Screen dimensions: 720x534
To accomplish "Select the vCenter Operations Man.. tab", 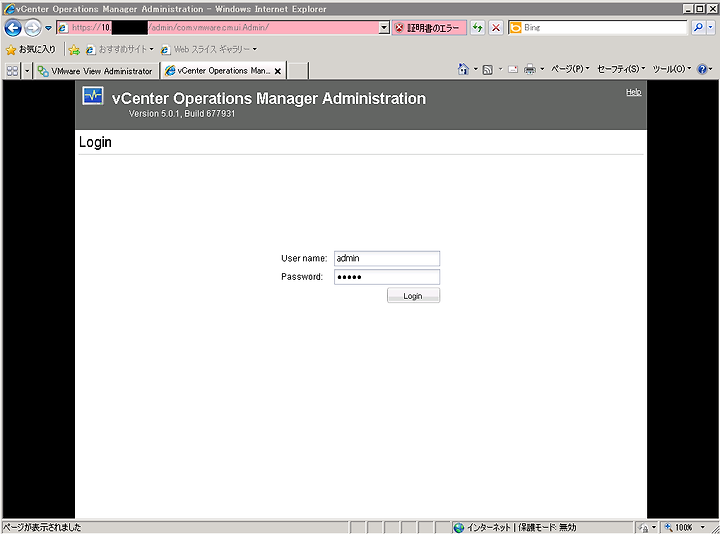I will (x=218, y=71).
